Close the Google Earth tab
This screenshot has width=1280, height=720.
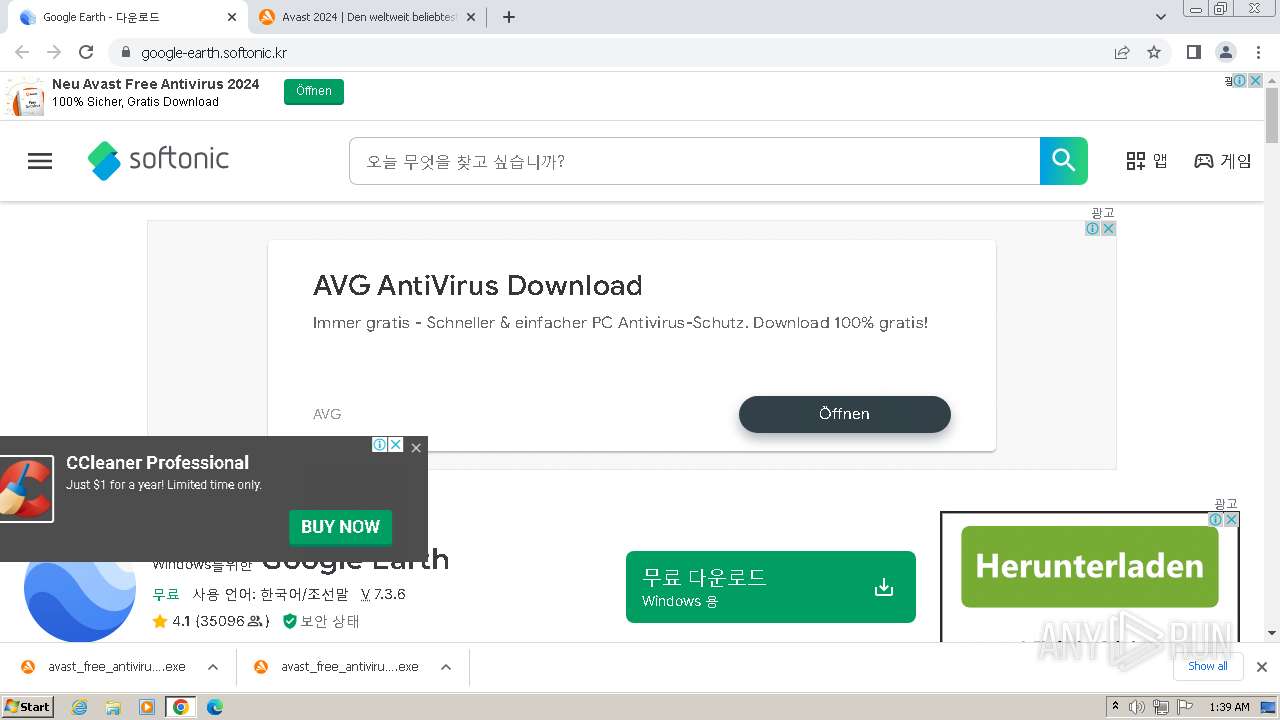click(x=232, y=17)
